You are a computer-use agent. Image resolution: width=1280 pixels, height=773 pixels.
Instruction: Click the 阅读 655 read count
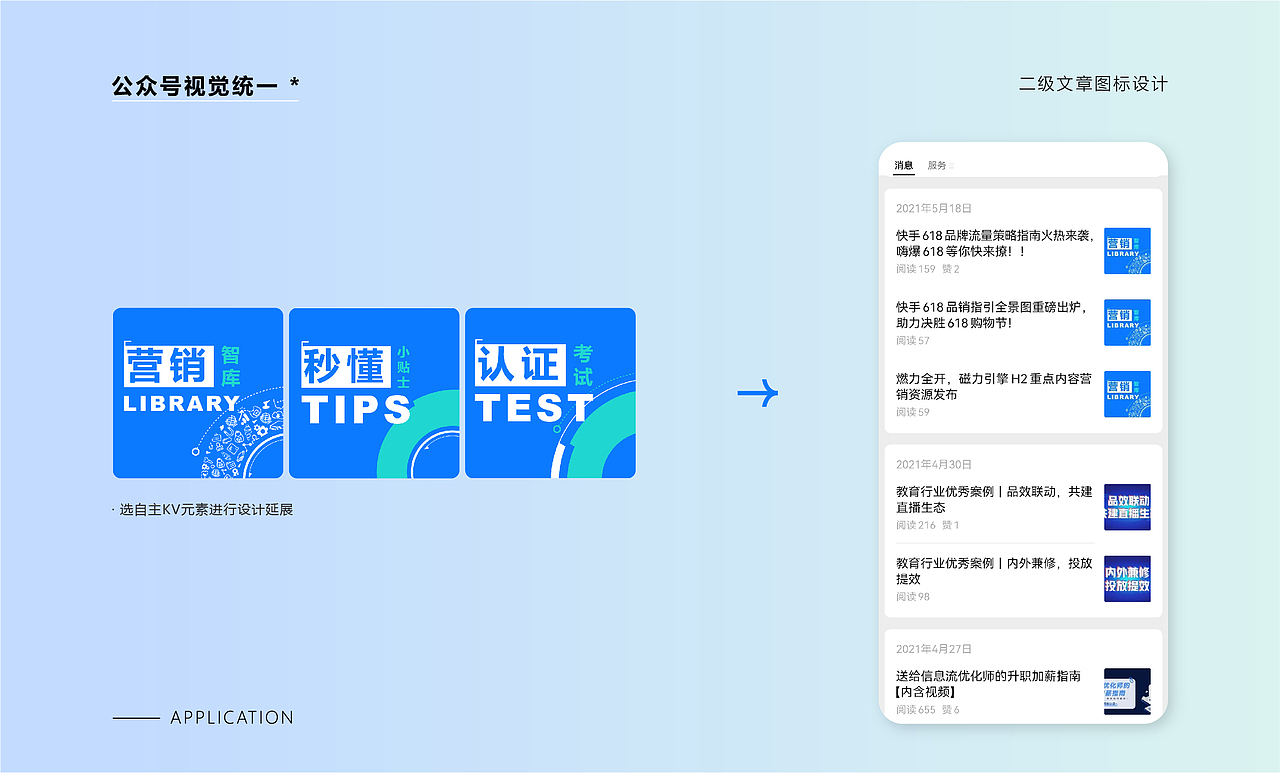tap(916, 710)
